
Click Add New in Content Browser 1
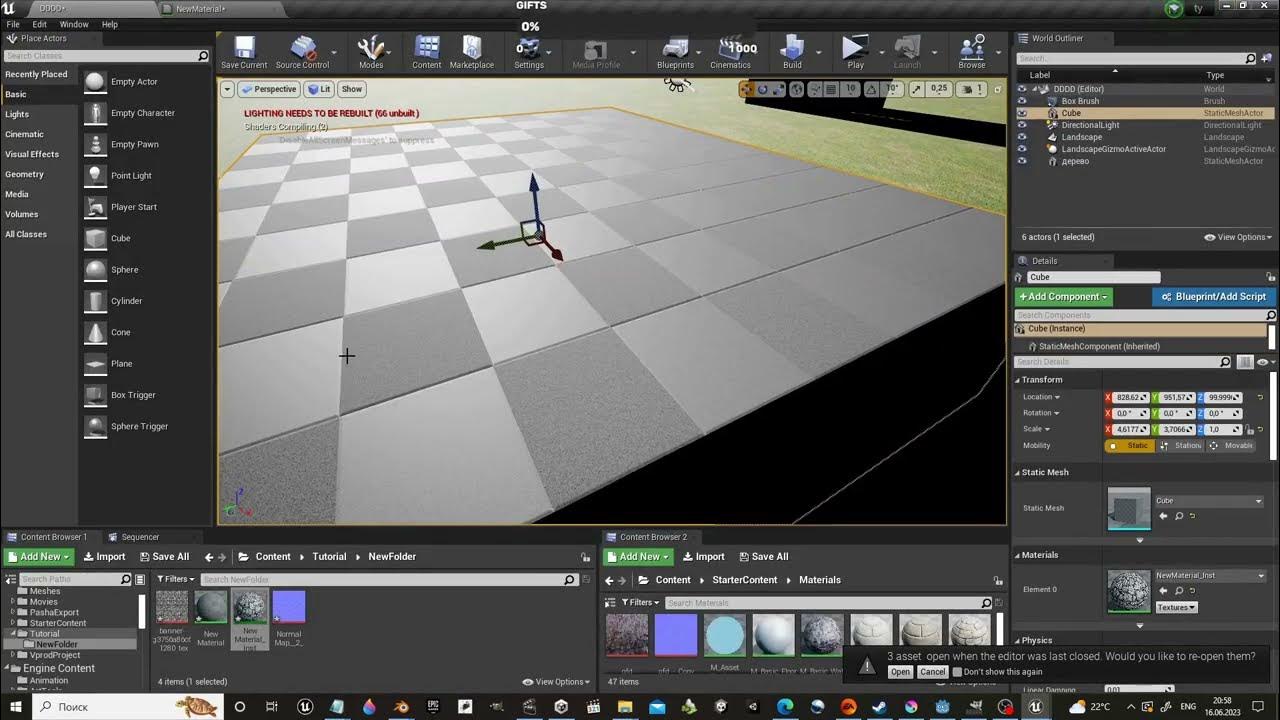(39, 557)
